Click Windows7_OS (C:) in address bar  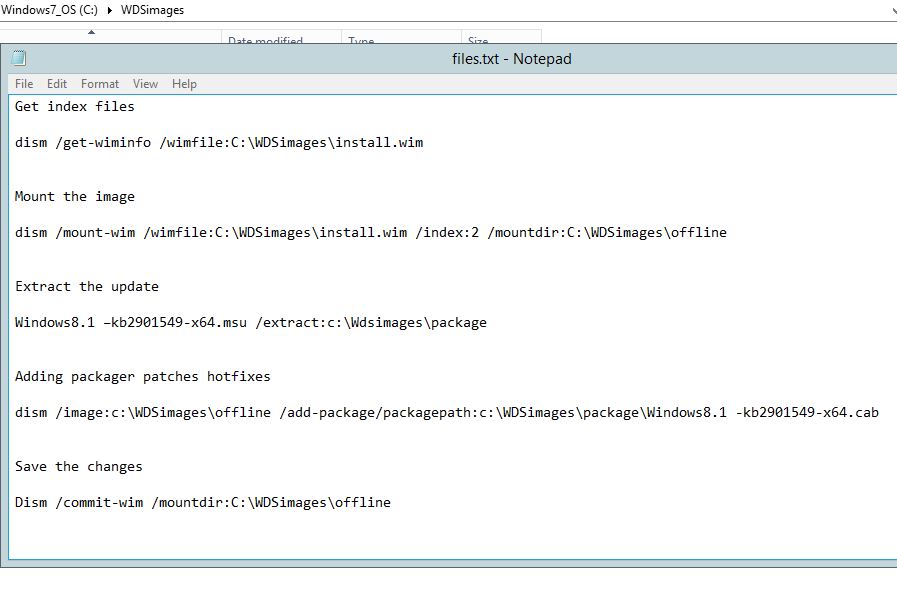(49, 10)
